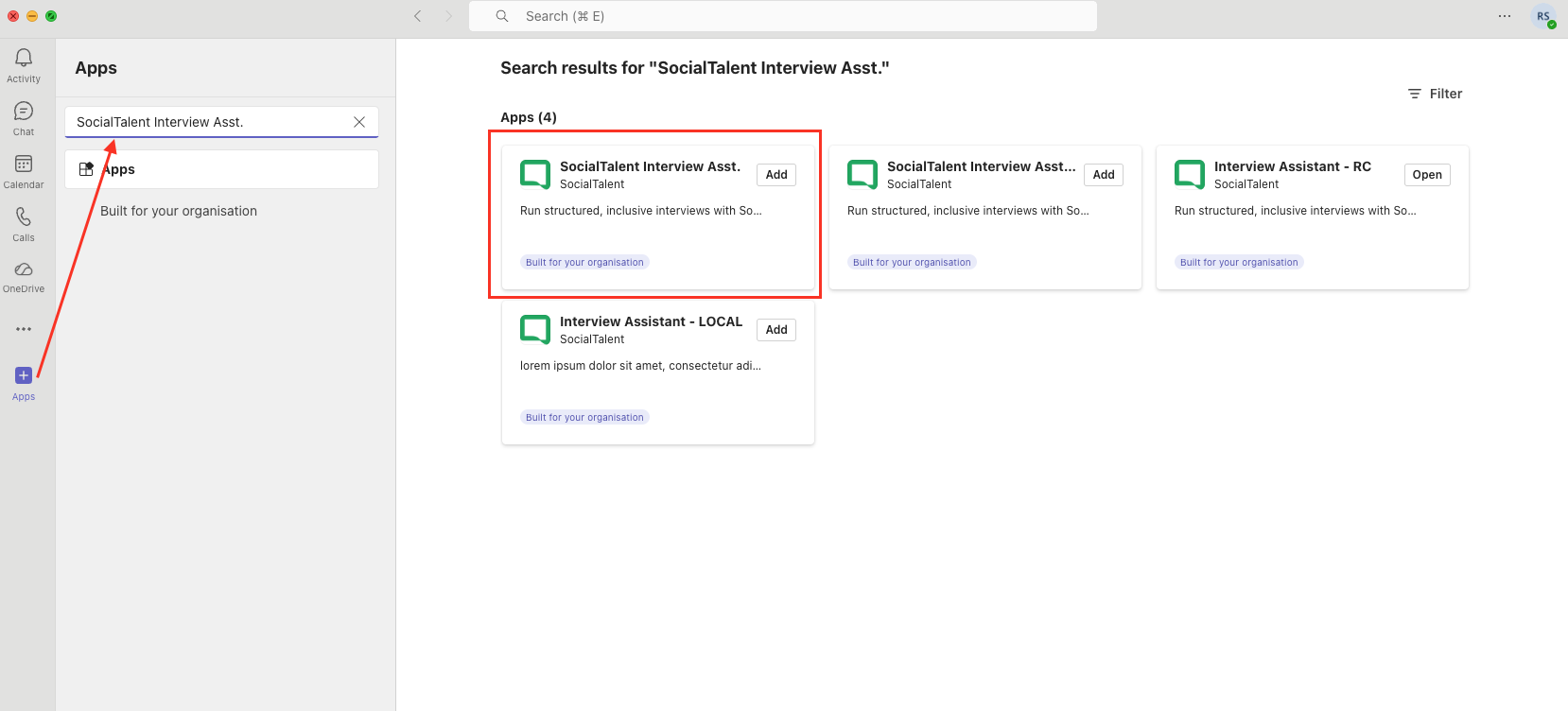Click the Run structured description on RC card
The image size is (1568, 711).
click(1296, 211)
